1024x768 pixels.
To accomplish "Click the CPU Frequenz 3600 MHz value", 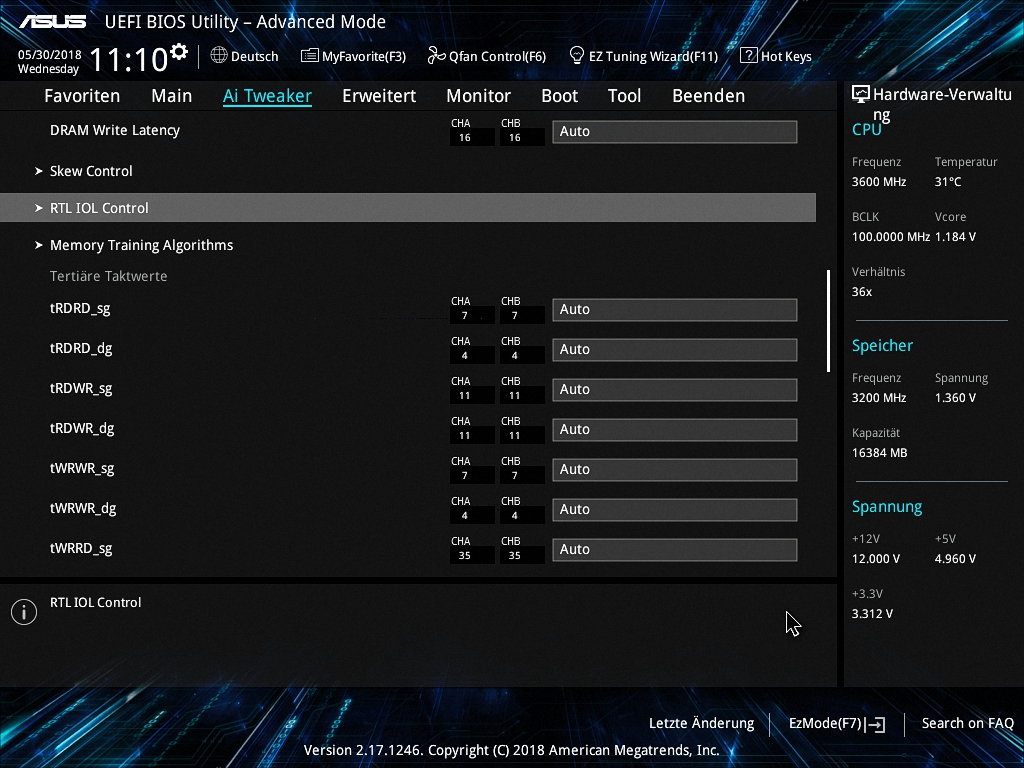I will [x=879, y=182].
